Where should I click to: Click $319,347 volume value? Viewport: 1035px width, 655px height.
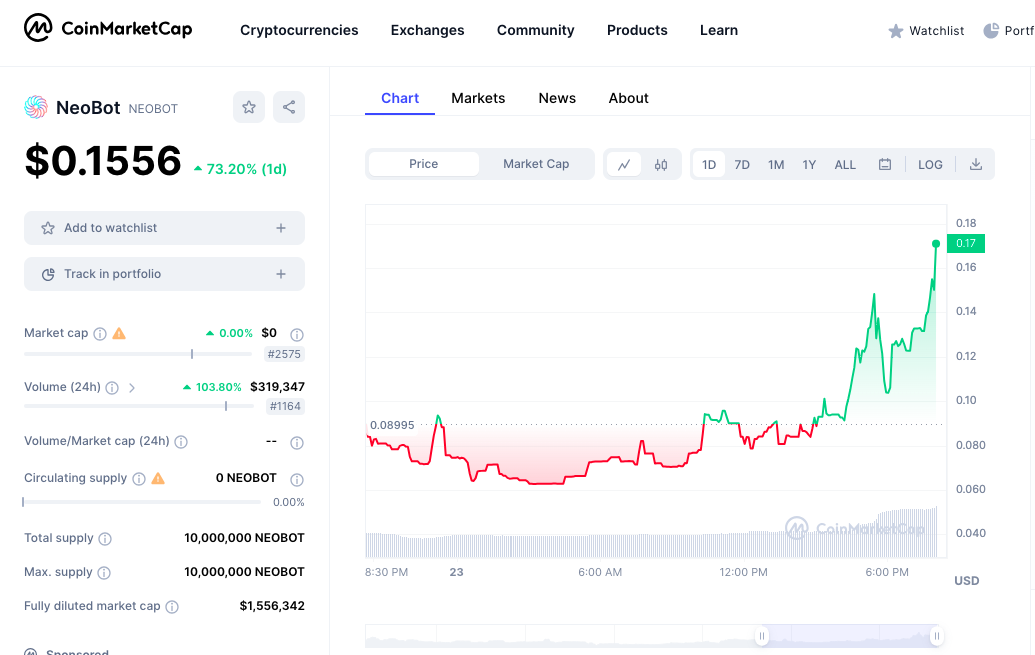(277, 386)
